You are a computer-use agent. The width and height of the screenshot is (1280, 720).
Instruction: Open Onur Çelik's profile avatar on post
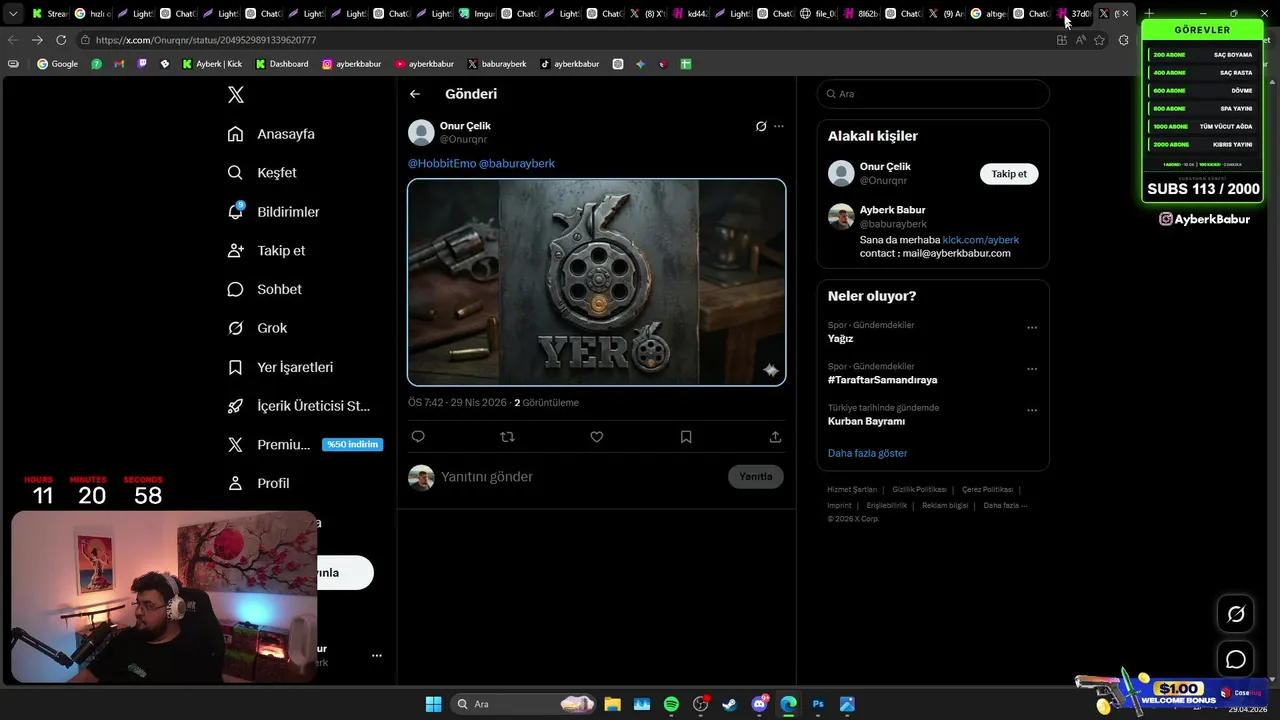click(x=421, y=132)
